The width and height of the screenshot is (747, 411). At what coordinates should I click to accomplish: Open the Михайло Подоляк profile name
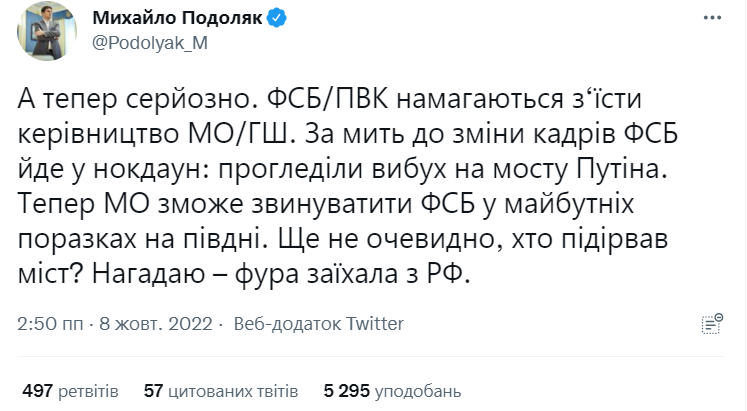tap(177, 18)
